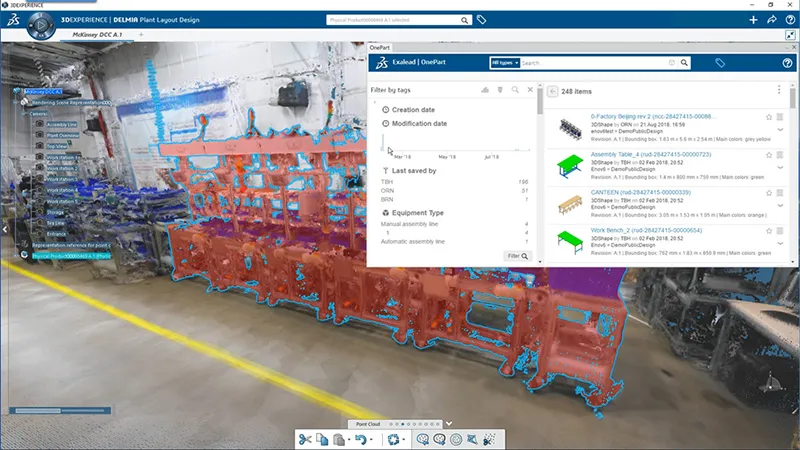The width and height of the screenshot is (800, 450).
Task: Expand the bottom toolbar chevron beside Point Cloud
Action: (449, 422)
